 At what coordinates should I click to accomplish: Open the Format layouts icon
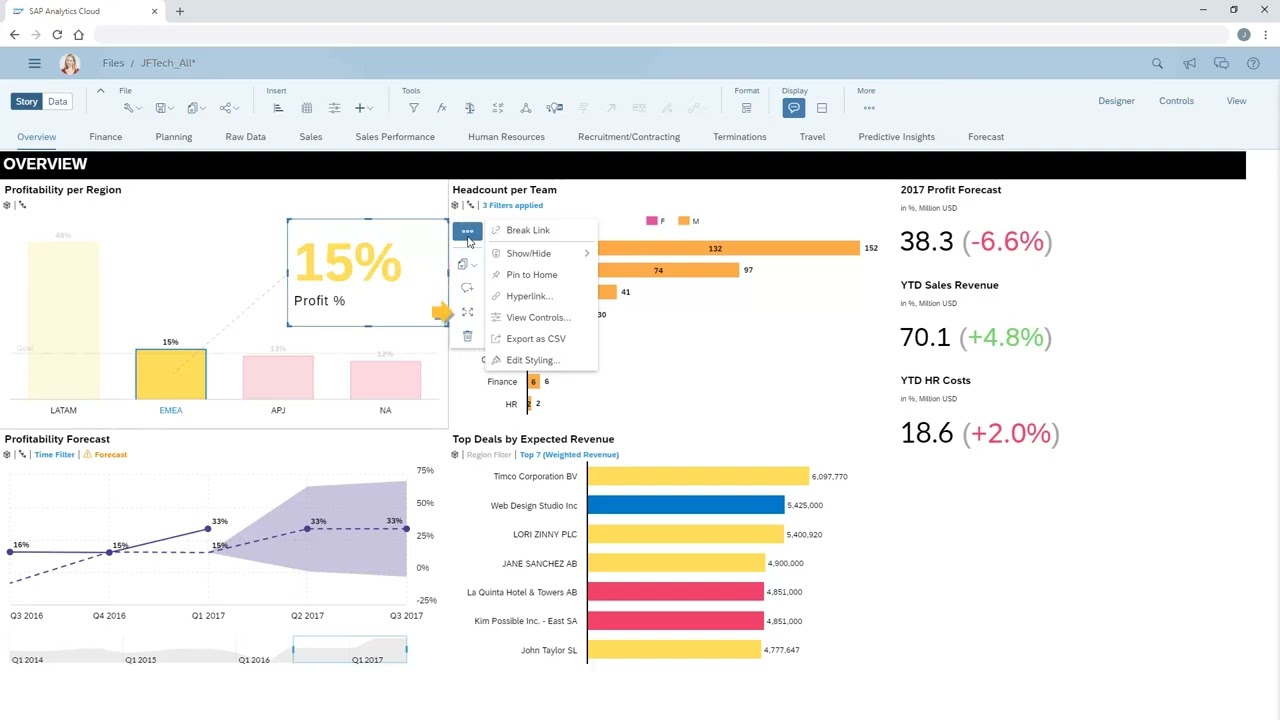tap(746, 108)
